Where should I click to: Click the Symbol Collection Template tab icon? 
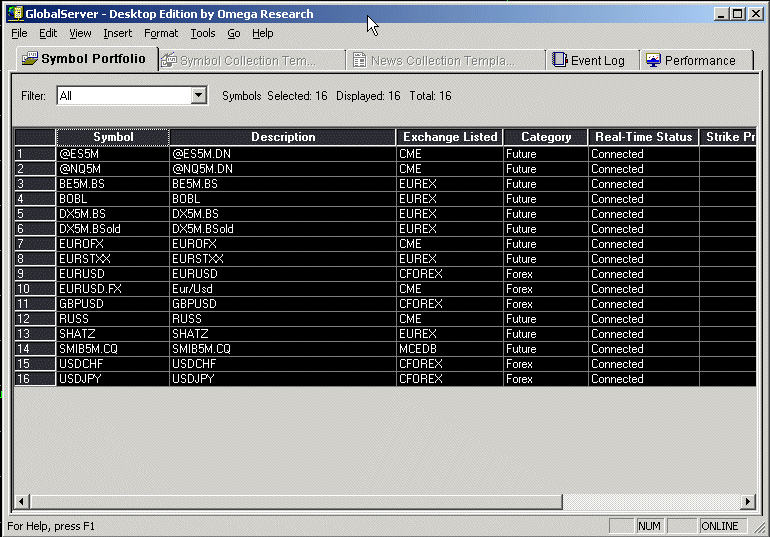(x=169, y=60)
